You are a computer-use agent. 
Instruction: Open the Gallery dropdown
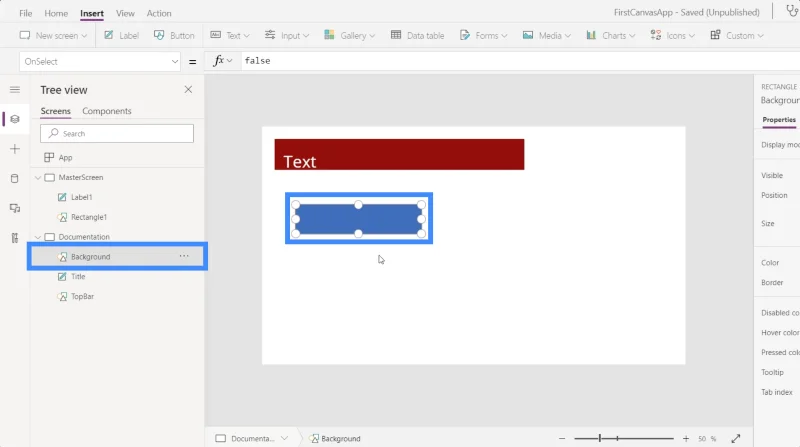(349, 35)
